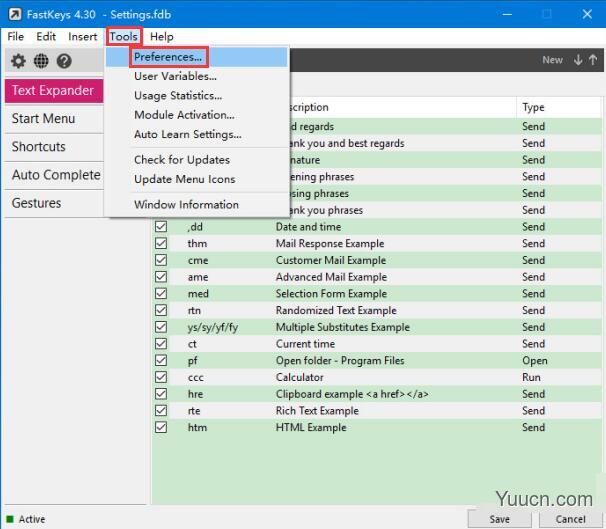Click the Date and time description
Screen dimensions: 606x529
[x=308, y=227]
